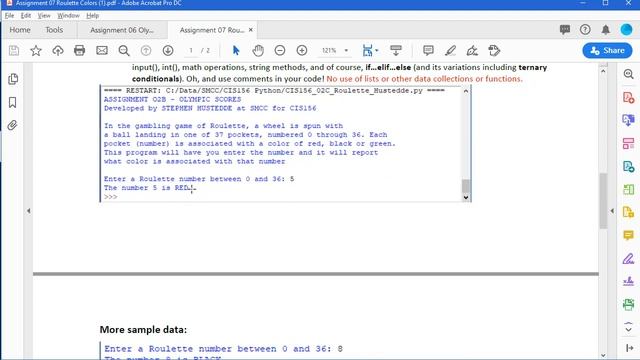
Task: Open page thumbnails panel
Action: pos(13,79)
